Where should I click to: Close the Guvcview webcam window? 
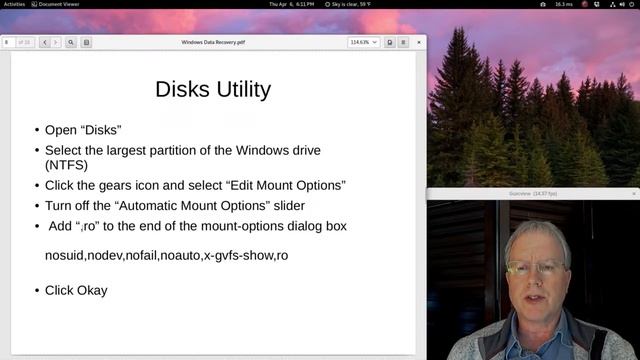(x=634, y=193)
